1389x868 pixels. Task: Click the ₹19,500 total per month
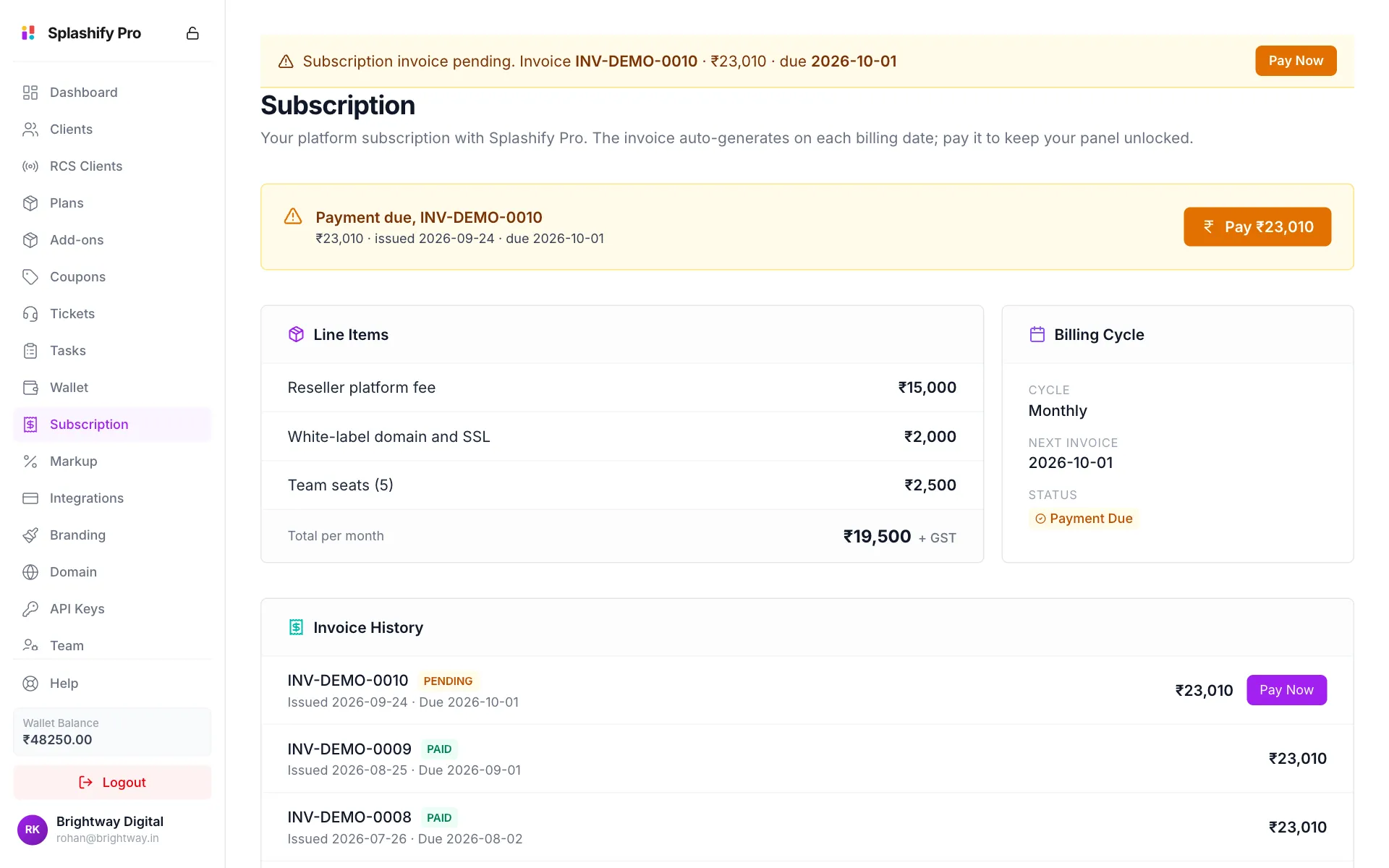point(877,537)
